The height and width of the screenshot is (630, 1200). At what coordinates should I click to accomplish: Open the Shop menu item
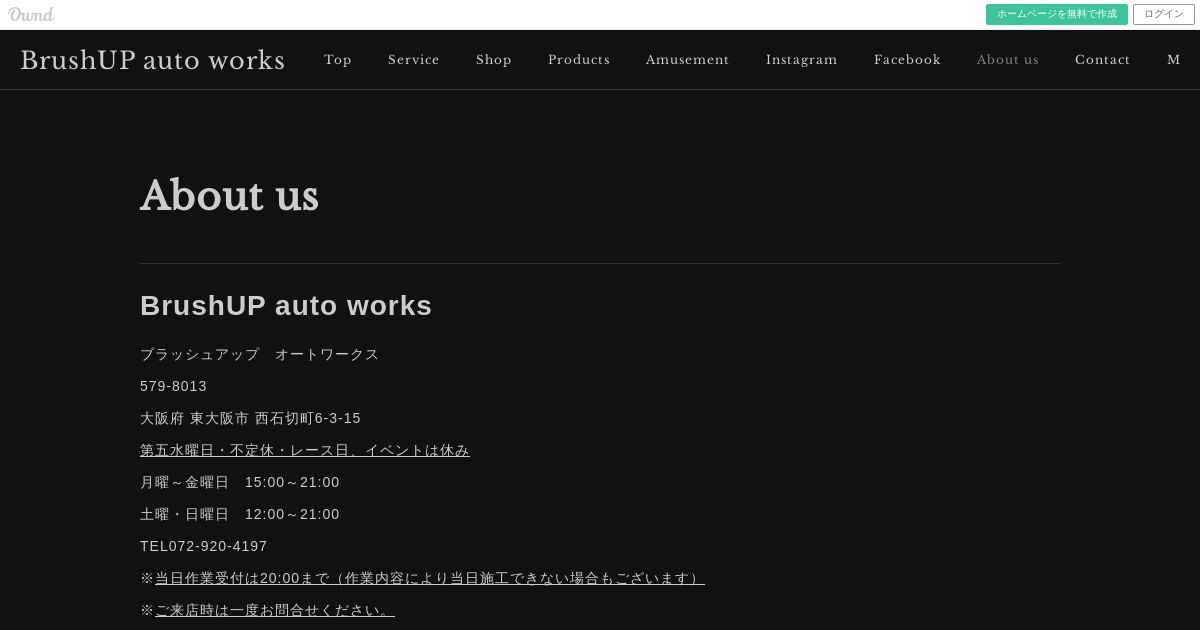pyautogui.click(x=494, y=60)
